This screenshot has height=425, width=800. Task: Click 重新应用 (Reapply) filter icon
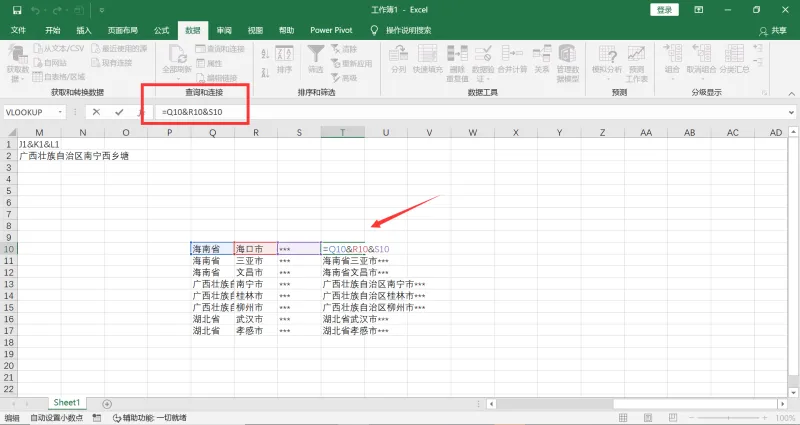[336, 63]
